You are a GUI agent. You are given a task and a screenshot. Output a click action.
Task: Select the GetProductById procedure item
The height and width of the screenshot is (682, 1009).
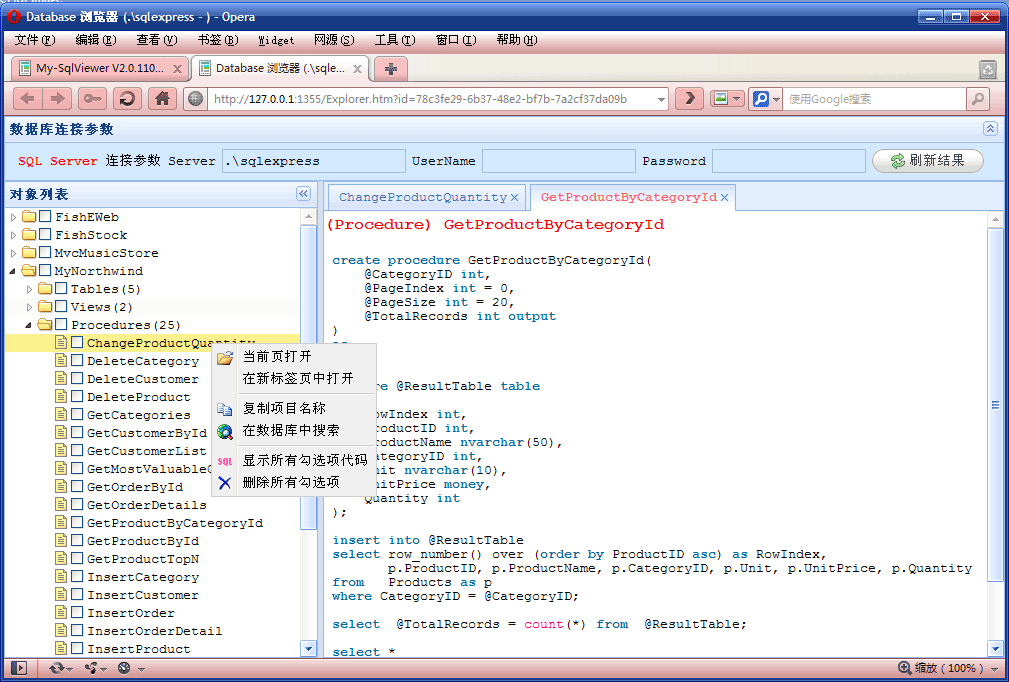click(x=143, y=541)
